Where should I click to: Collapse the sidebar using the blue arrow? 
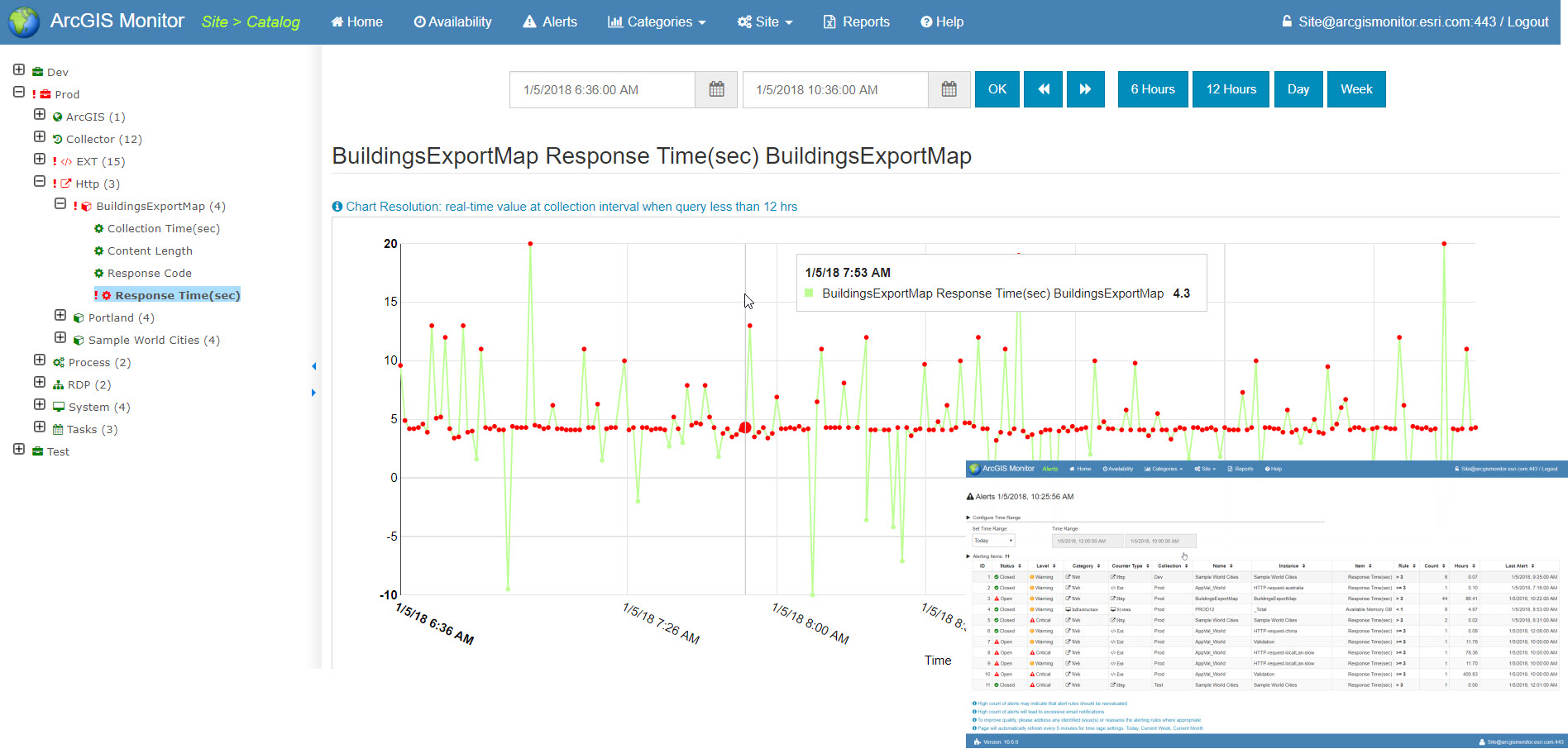coord(313,365)
